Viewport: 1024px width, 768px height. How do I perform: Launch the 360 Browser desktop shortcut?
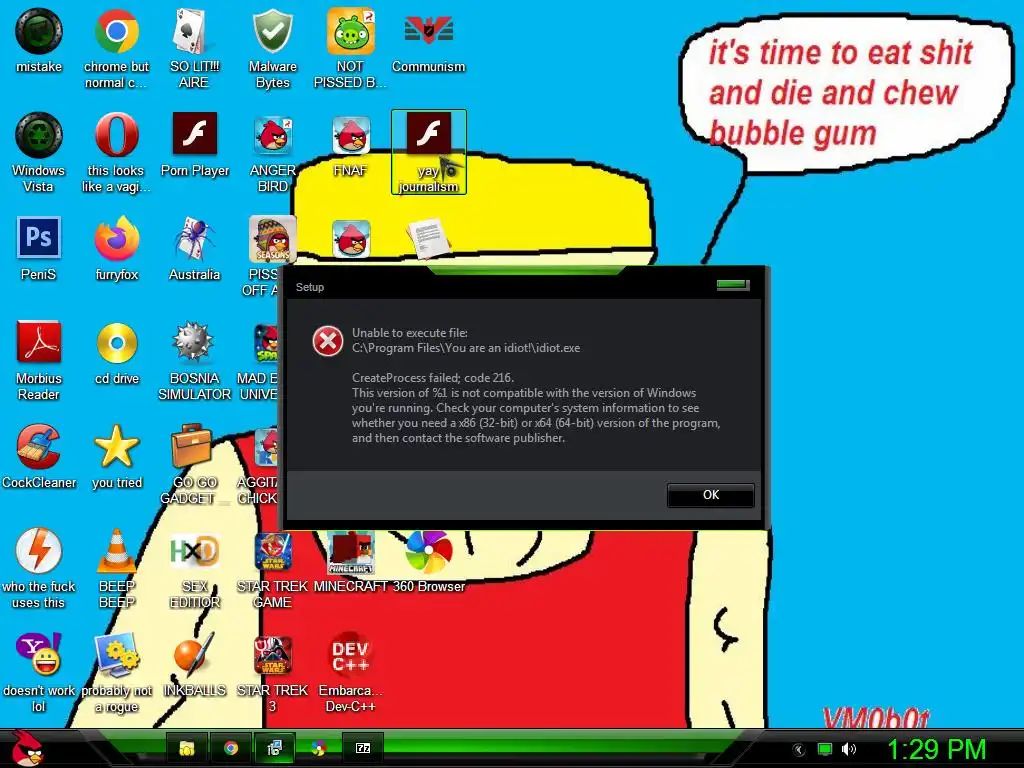[x=428, y=562]
